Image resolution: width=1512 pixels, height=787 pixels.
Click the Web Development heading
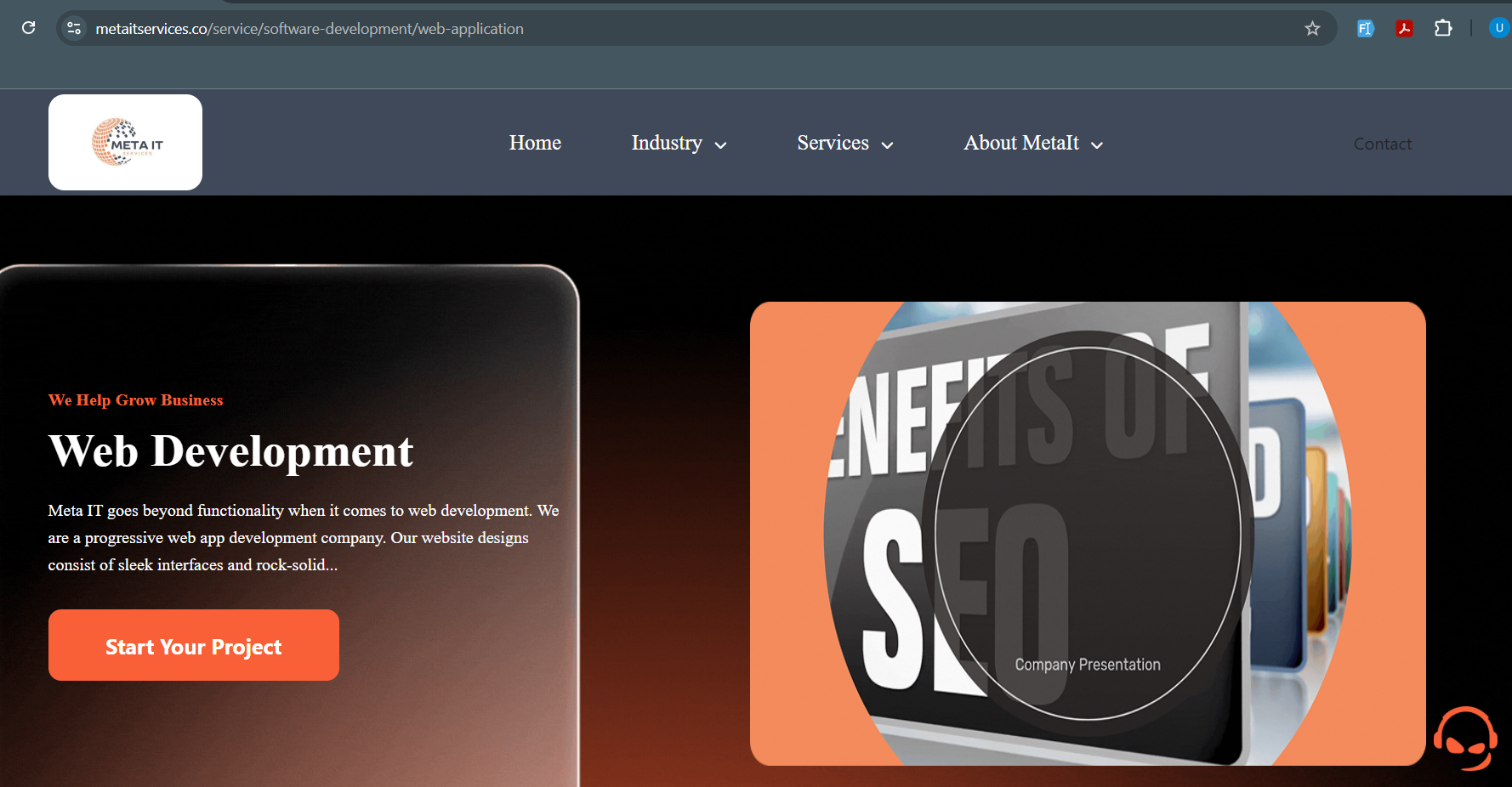pyautogui.click(x=230, y=450)
